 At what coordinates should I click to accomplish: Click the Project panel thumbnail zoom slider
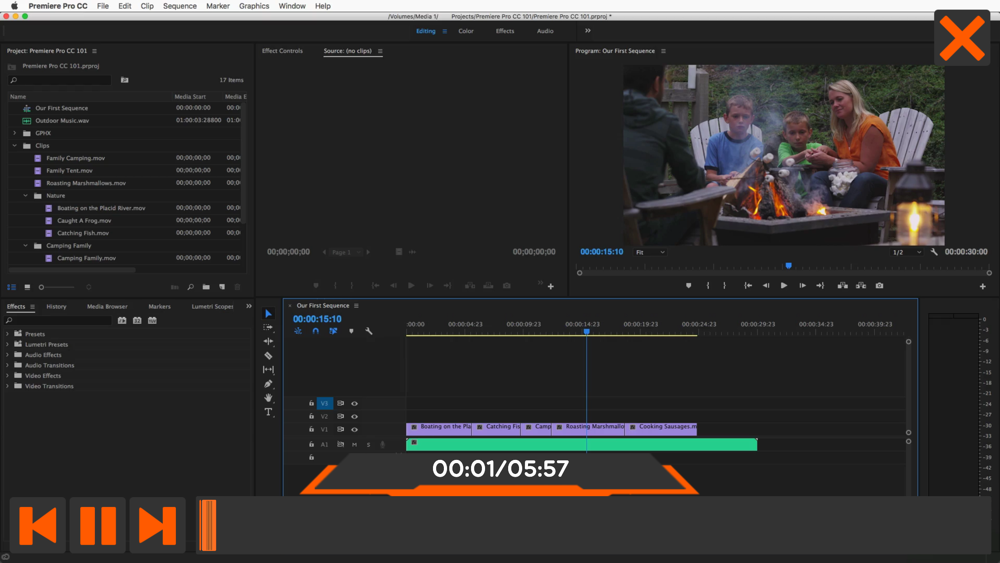tap(42, 288)
